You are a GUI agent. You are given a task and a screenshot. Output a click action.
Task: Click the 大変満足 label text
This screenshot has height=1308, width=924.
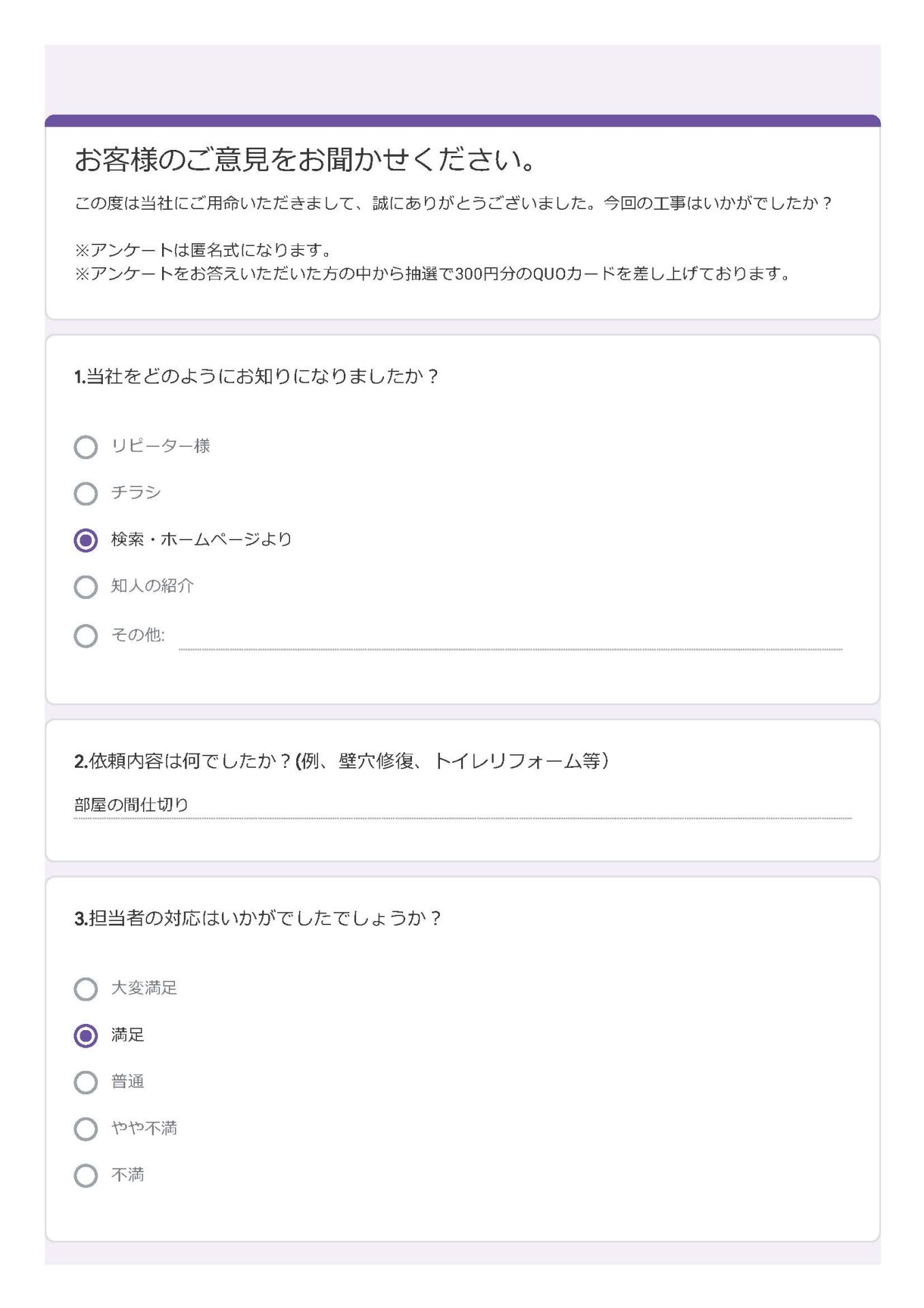pos(144,988)
